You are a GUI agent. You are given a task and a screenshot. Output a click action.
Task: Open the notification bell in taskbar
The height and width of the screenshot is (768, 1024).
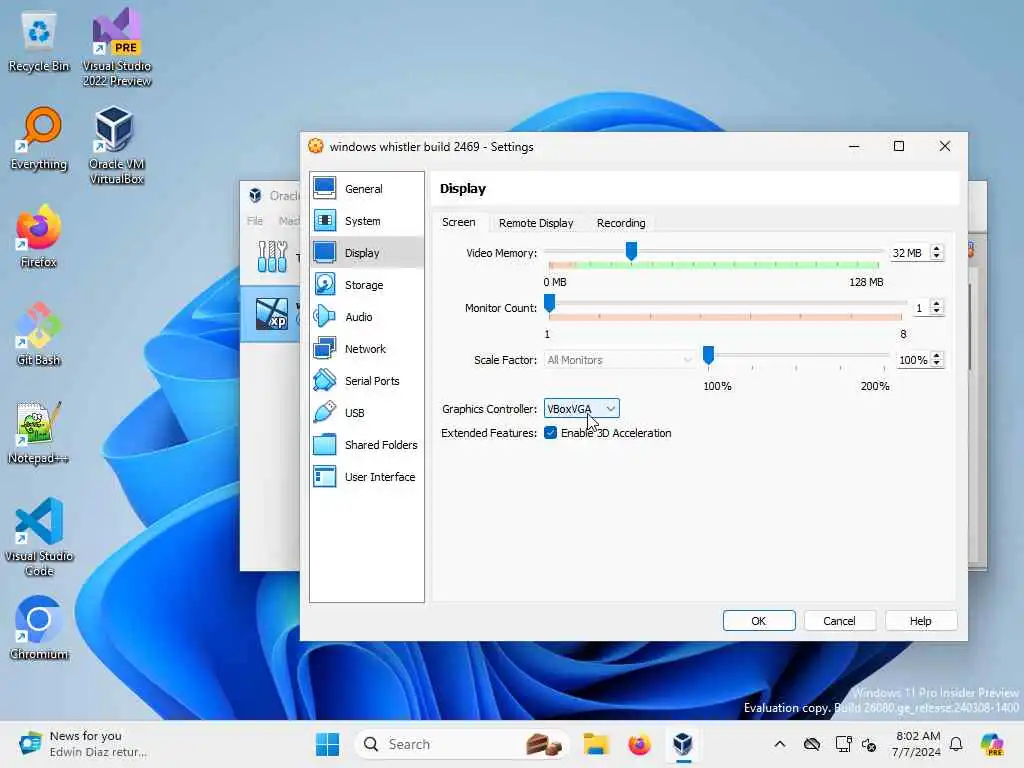coord(956,744)
